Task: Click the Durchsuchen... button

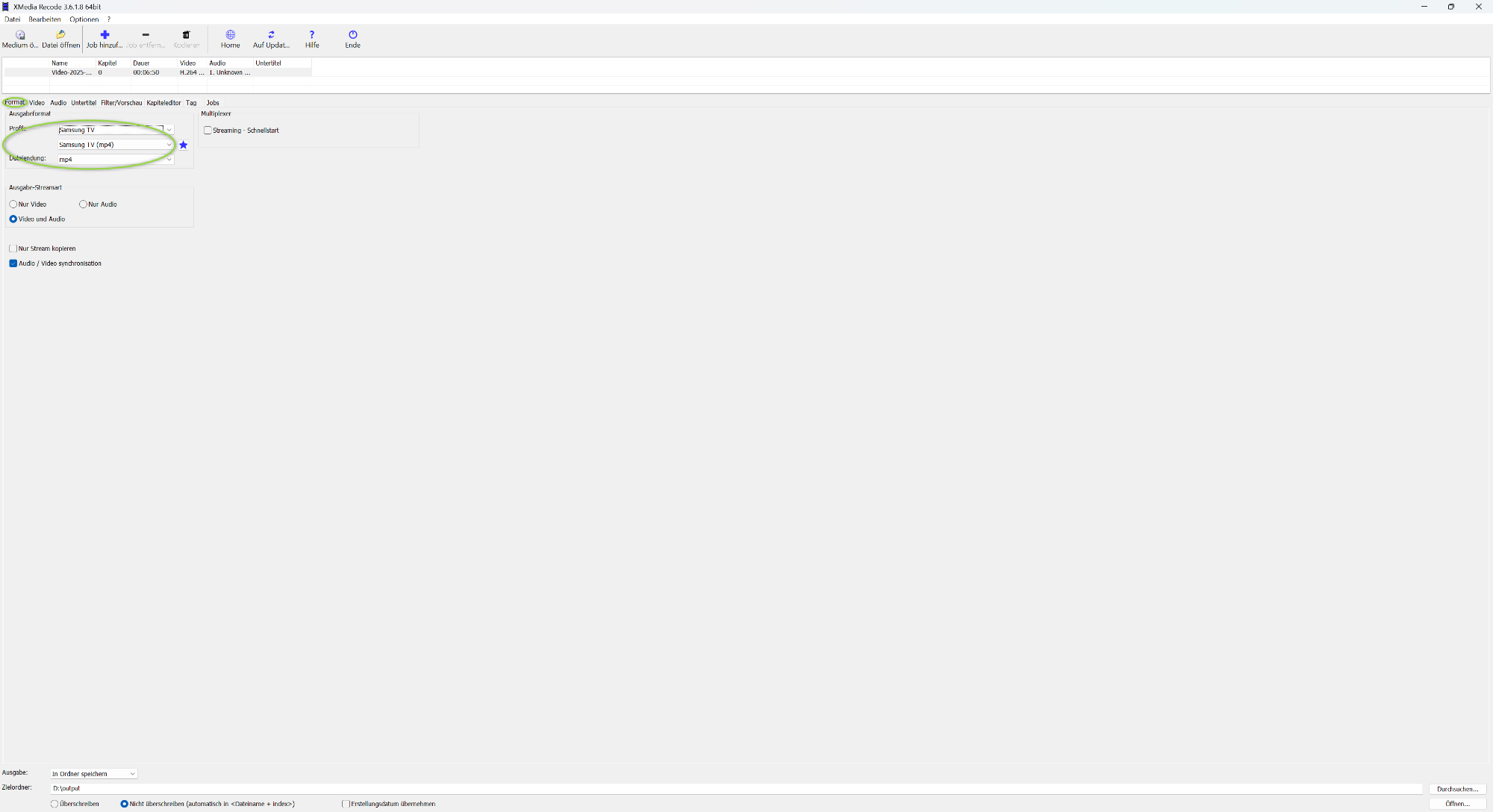Action: click(x=1457, y=789)
